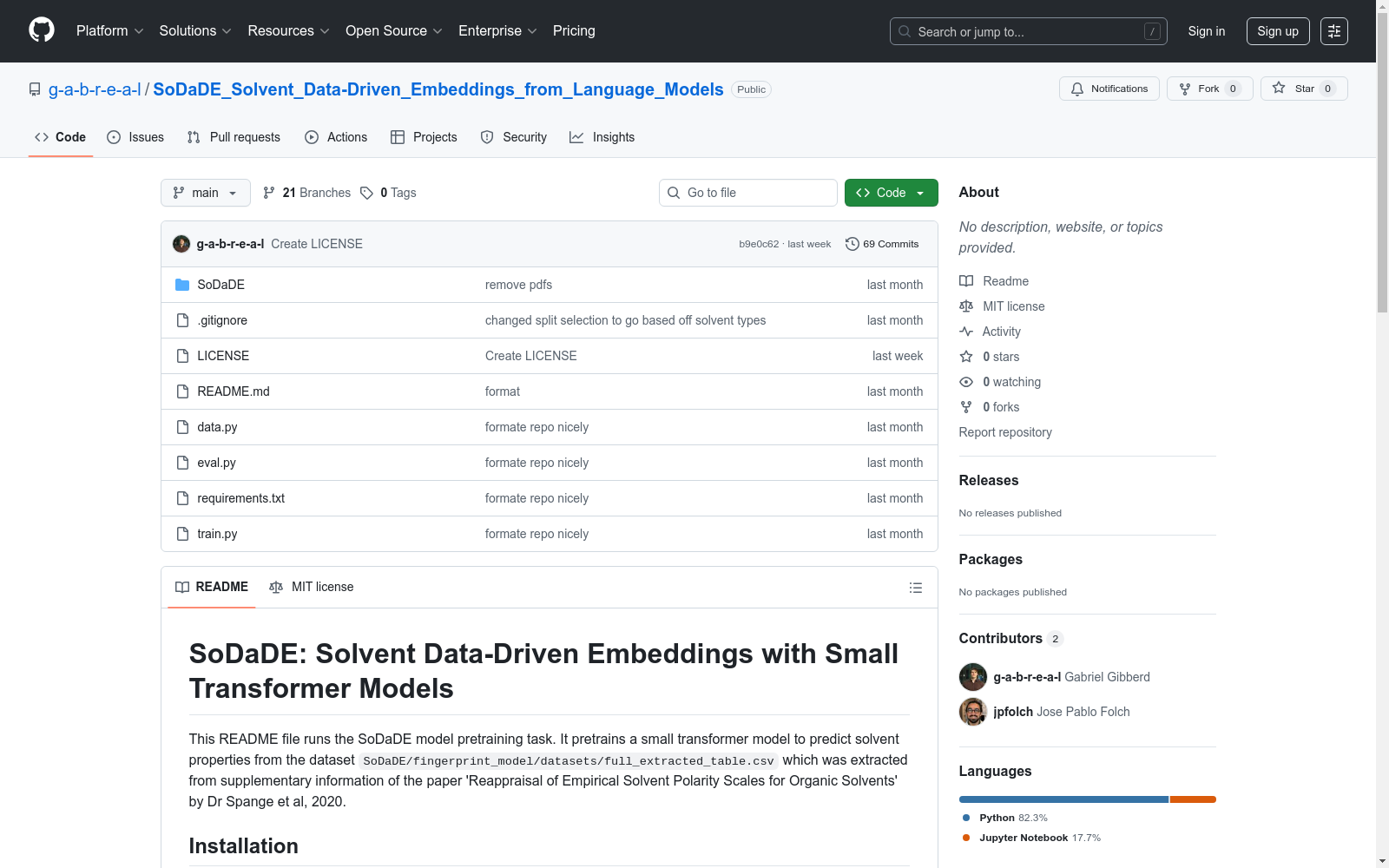Click 'remove pdfs' commit message
The height and width of the screenshot is (868, 1389).
[x=518, y=285]
